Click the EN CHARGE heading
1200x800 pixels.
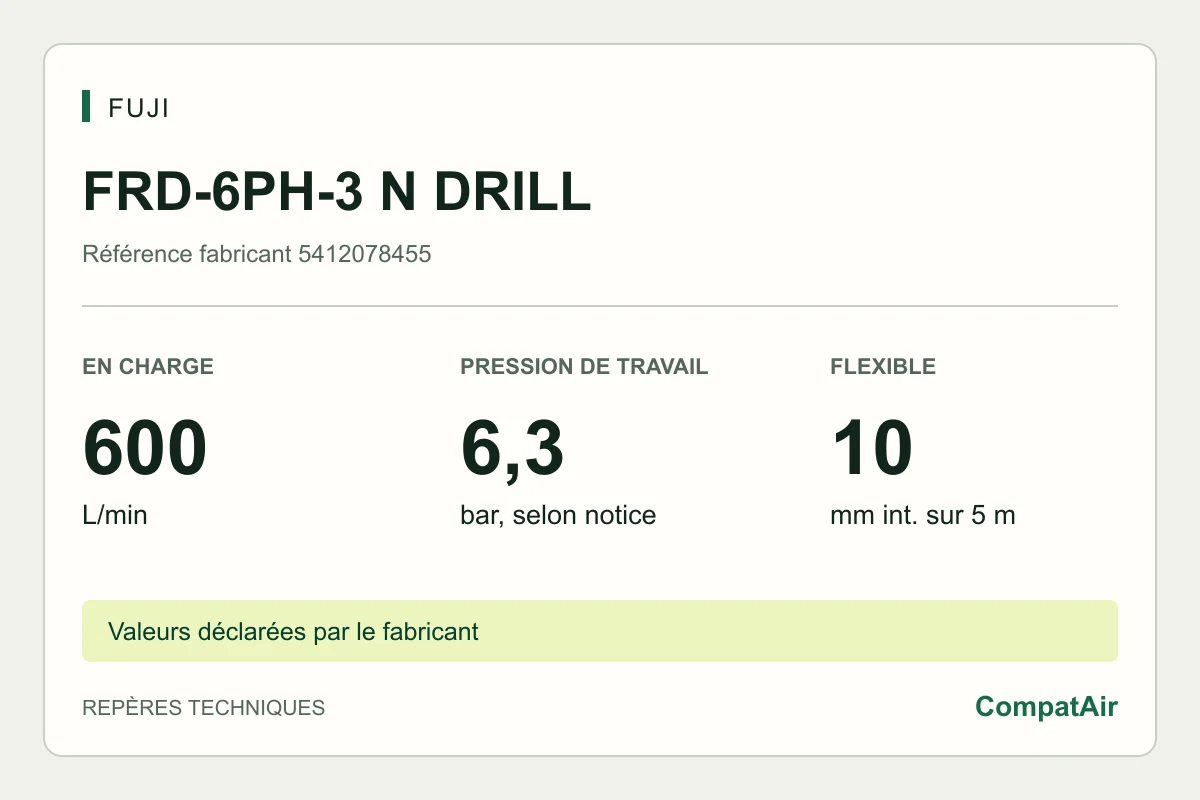pyautogui.click(x=148, y=366)
